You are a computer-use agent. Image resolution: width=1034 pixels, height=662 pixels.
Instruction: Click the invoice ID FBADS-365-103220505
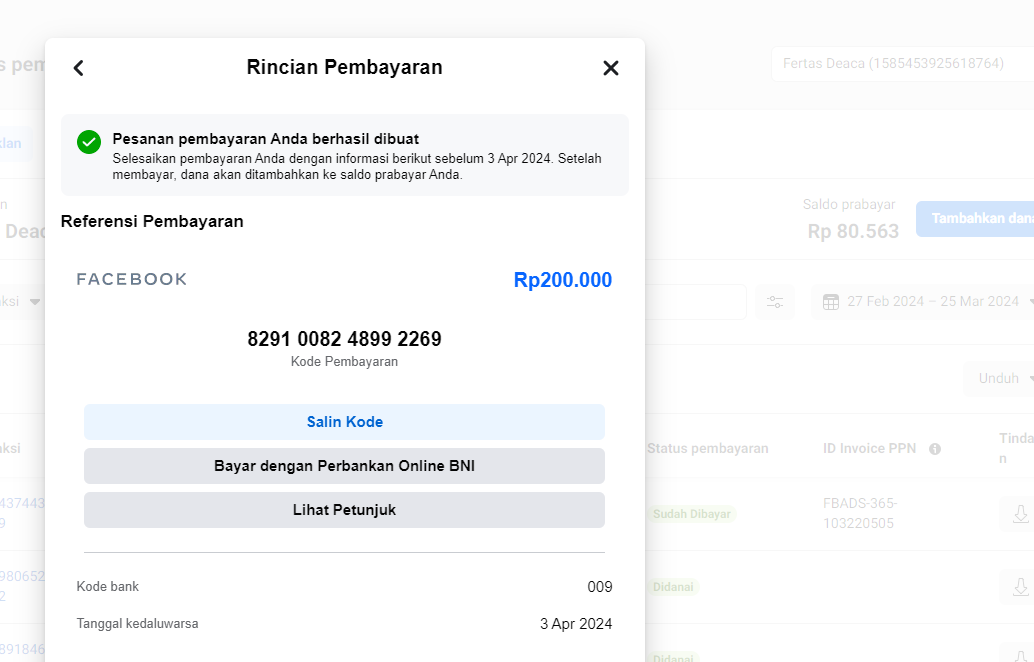coord(859,514)
